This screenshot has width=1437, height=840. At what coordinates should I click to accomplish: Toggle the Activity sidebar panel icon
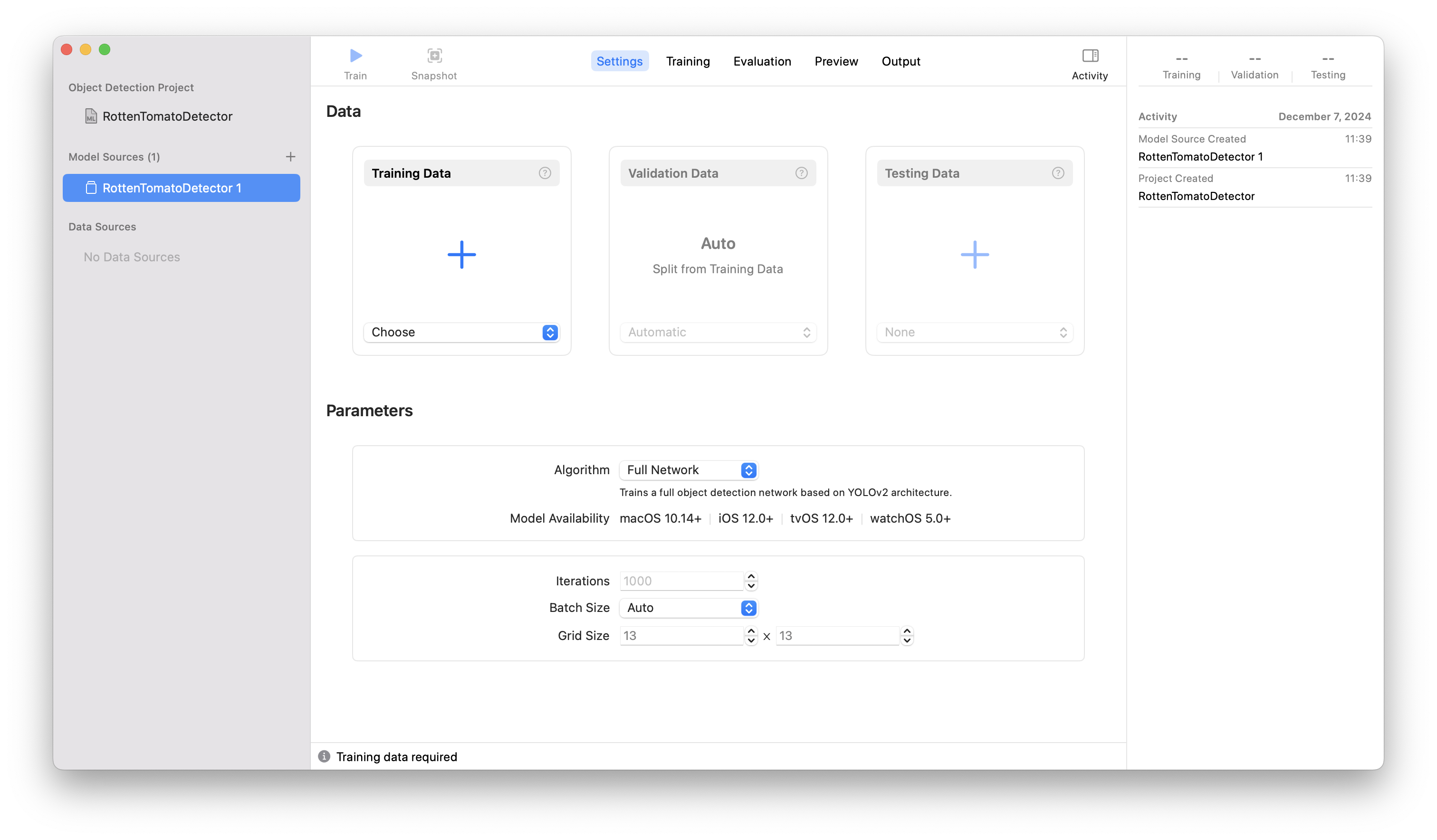click(x=1090, y=55)
